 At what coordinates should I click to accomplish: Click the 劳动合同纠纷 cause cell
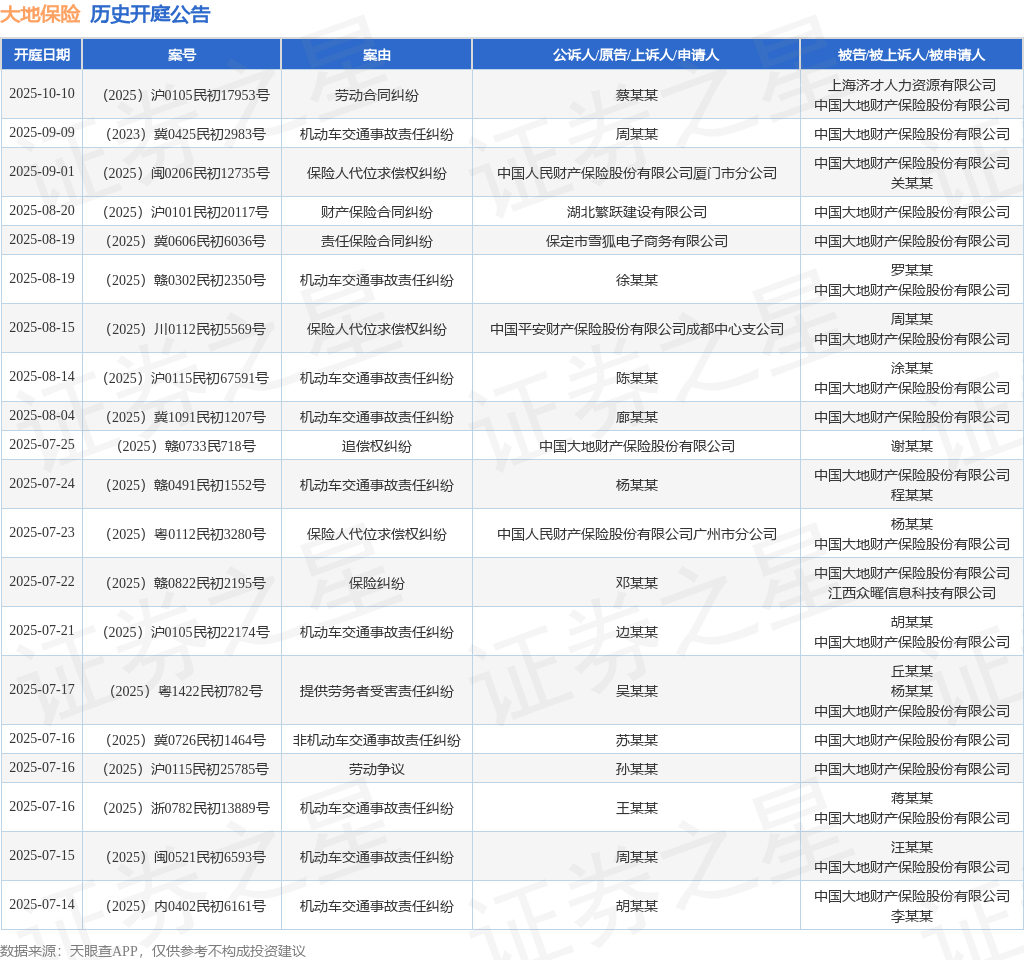coord(377,95)
